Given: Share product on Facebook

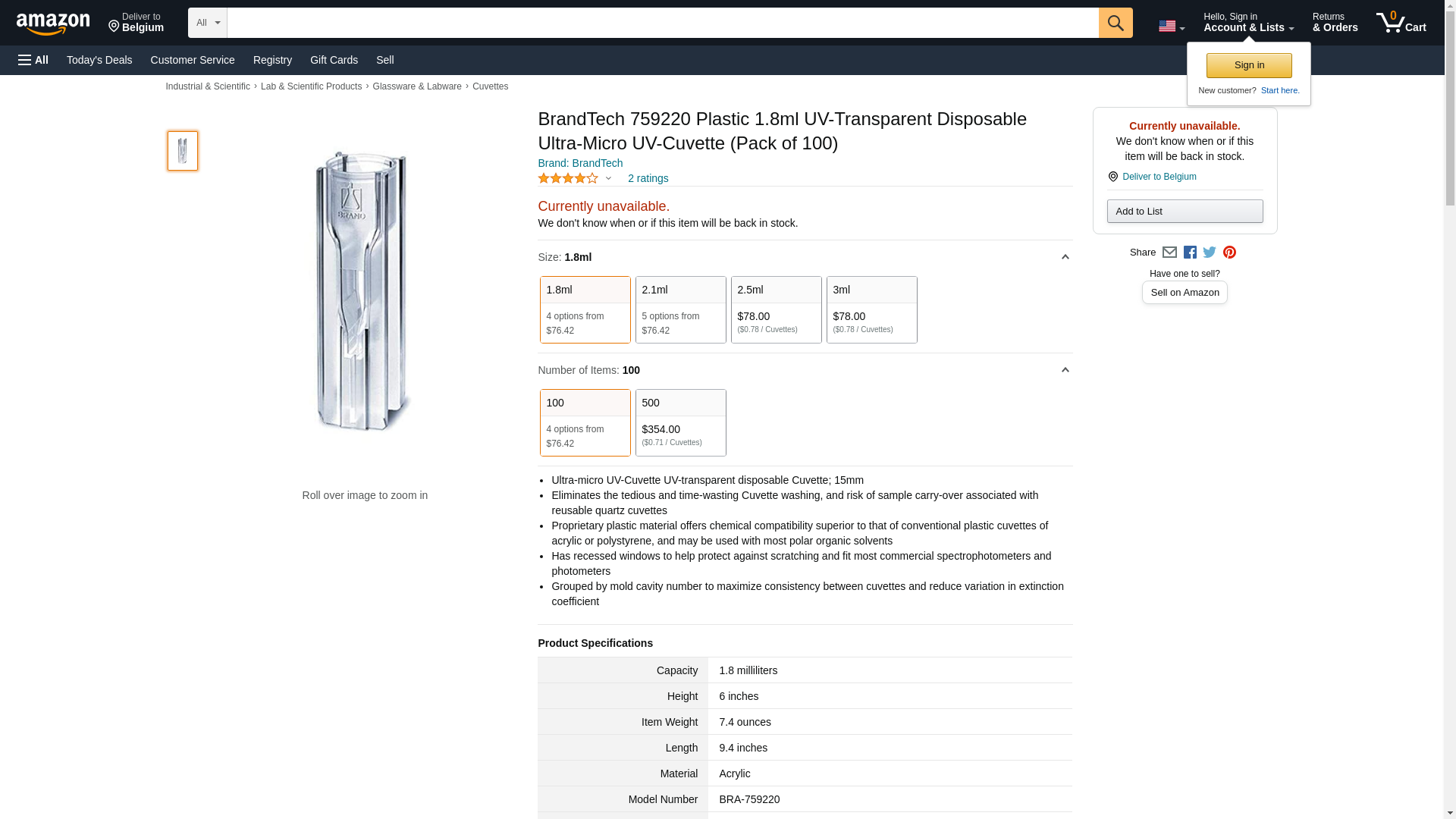Looking at the screenshot, I should 1190,253.
